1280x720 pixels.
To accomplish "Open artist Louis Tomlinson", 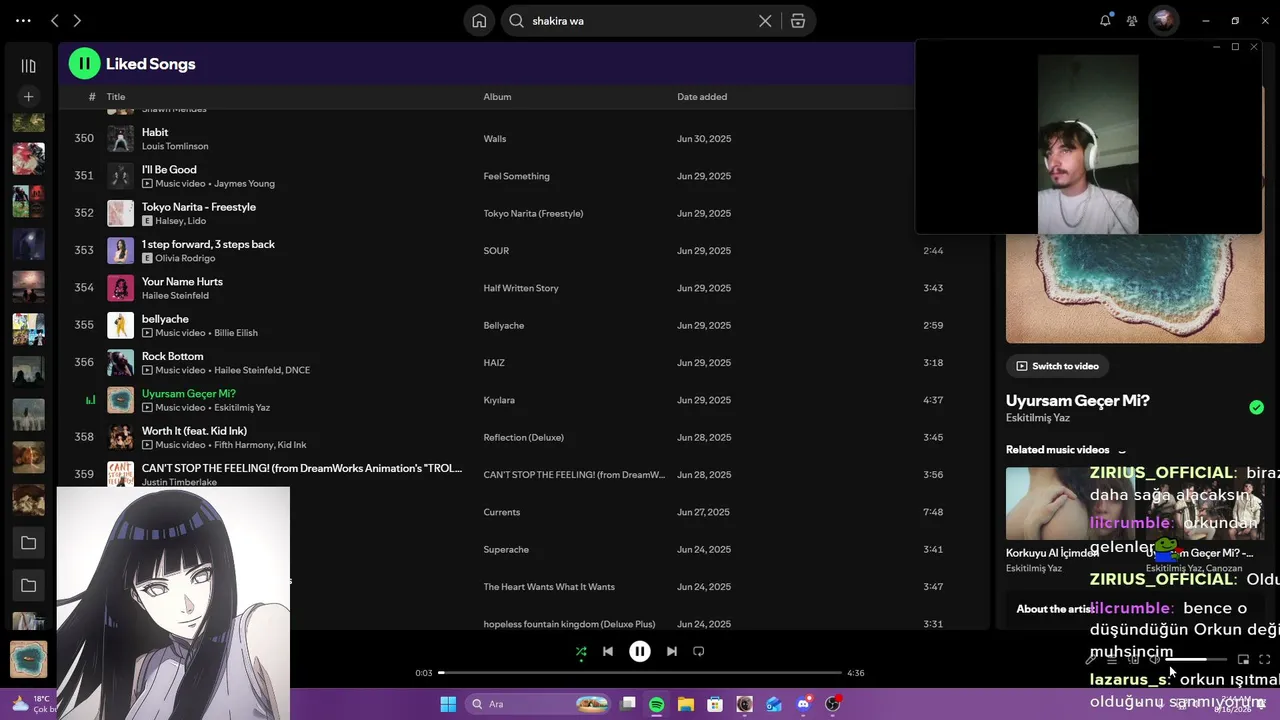I will click(x=175, y=146).
